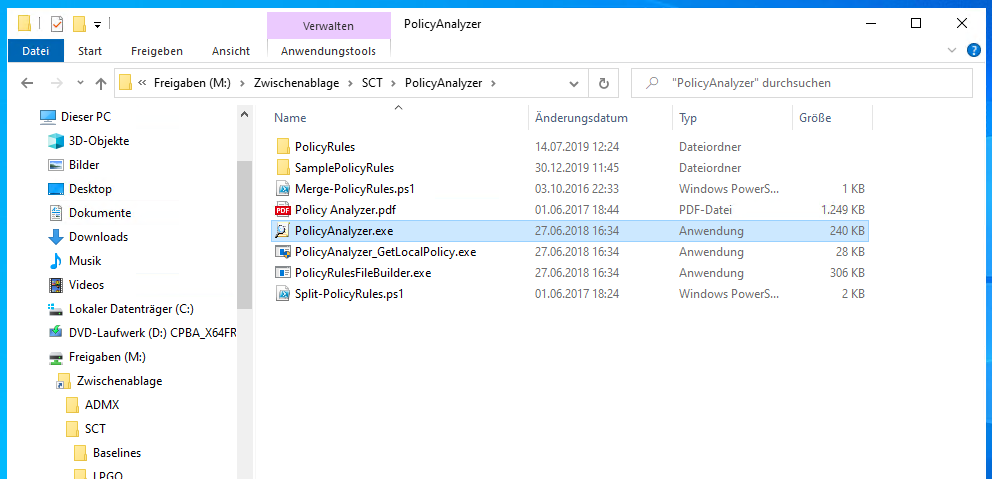This screenshot has width=992, height=479.
Task: Click the PolicyAnalyzer search box
Action: coord(802,83)
